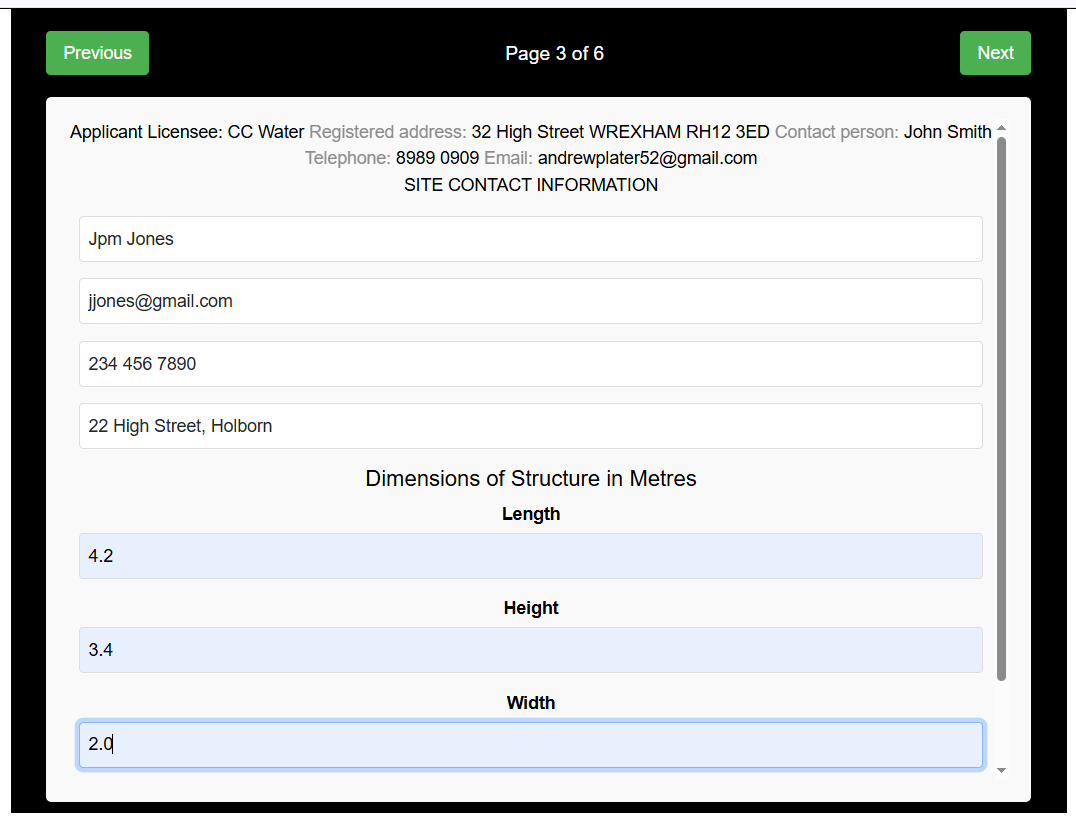Select the phone number field
The image size is (1076, 818).
click(x=530, y=364)
